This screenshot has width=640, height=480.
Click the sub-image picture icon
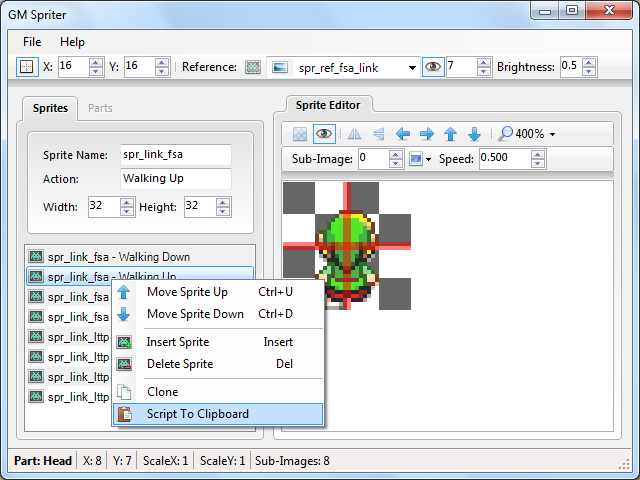click(x=416, y=159)
